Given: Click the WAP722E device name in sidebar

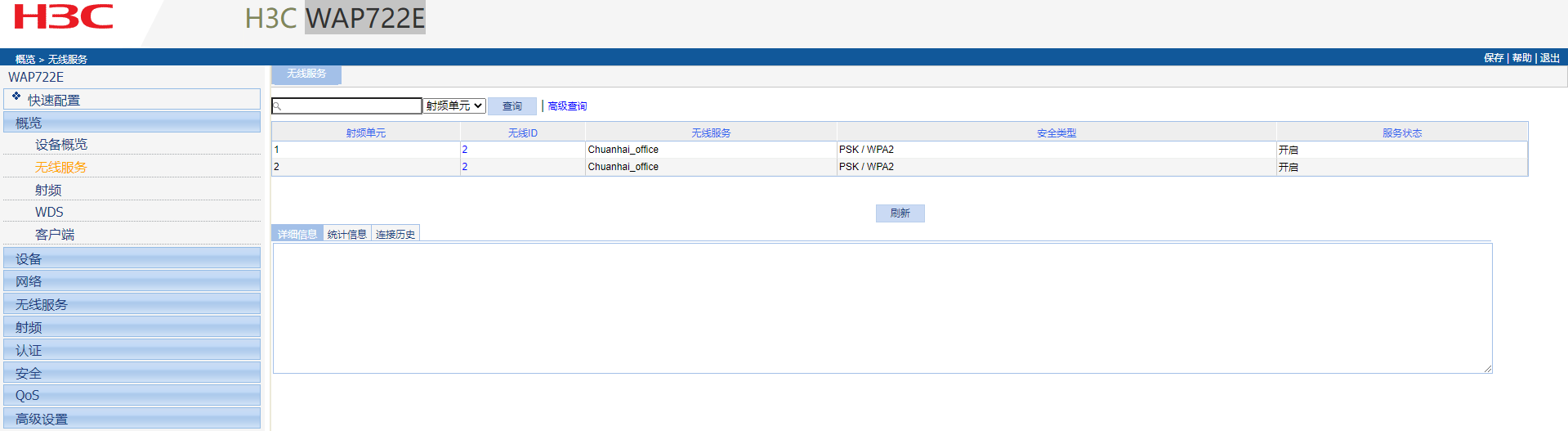Looking at the screenshot, I should [x=36, y=77].
